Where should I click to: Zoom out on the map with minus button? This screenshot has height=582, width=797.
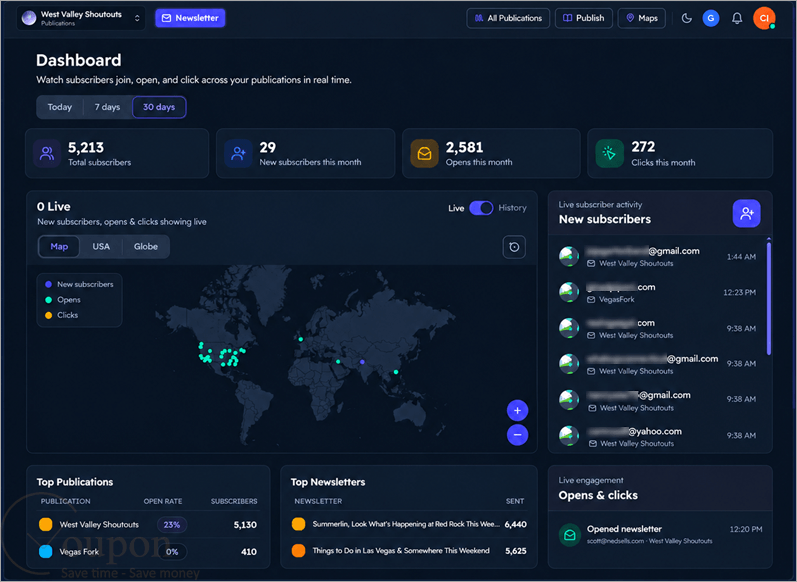(517, 435)
